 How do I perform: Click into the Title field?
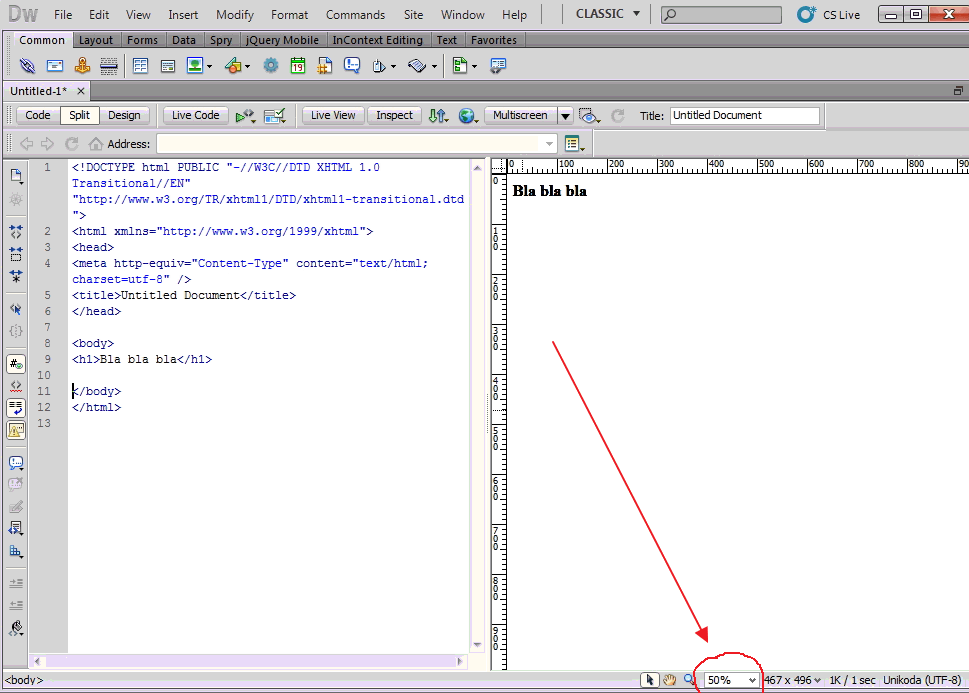coord(745,116)
